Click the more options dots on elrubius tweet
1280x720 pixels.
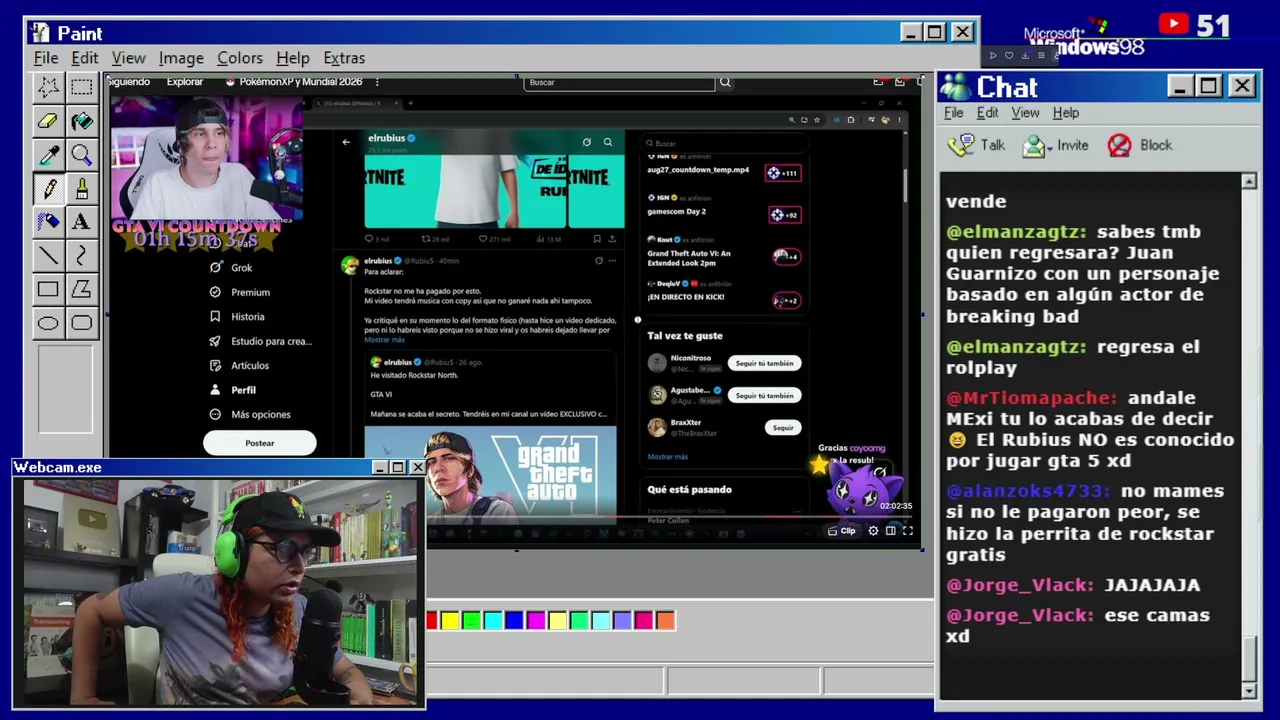(x=612, y=261)
